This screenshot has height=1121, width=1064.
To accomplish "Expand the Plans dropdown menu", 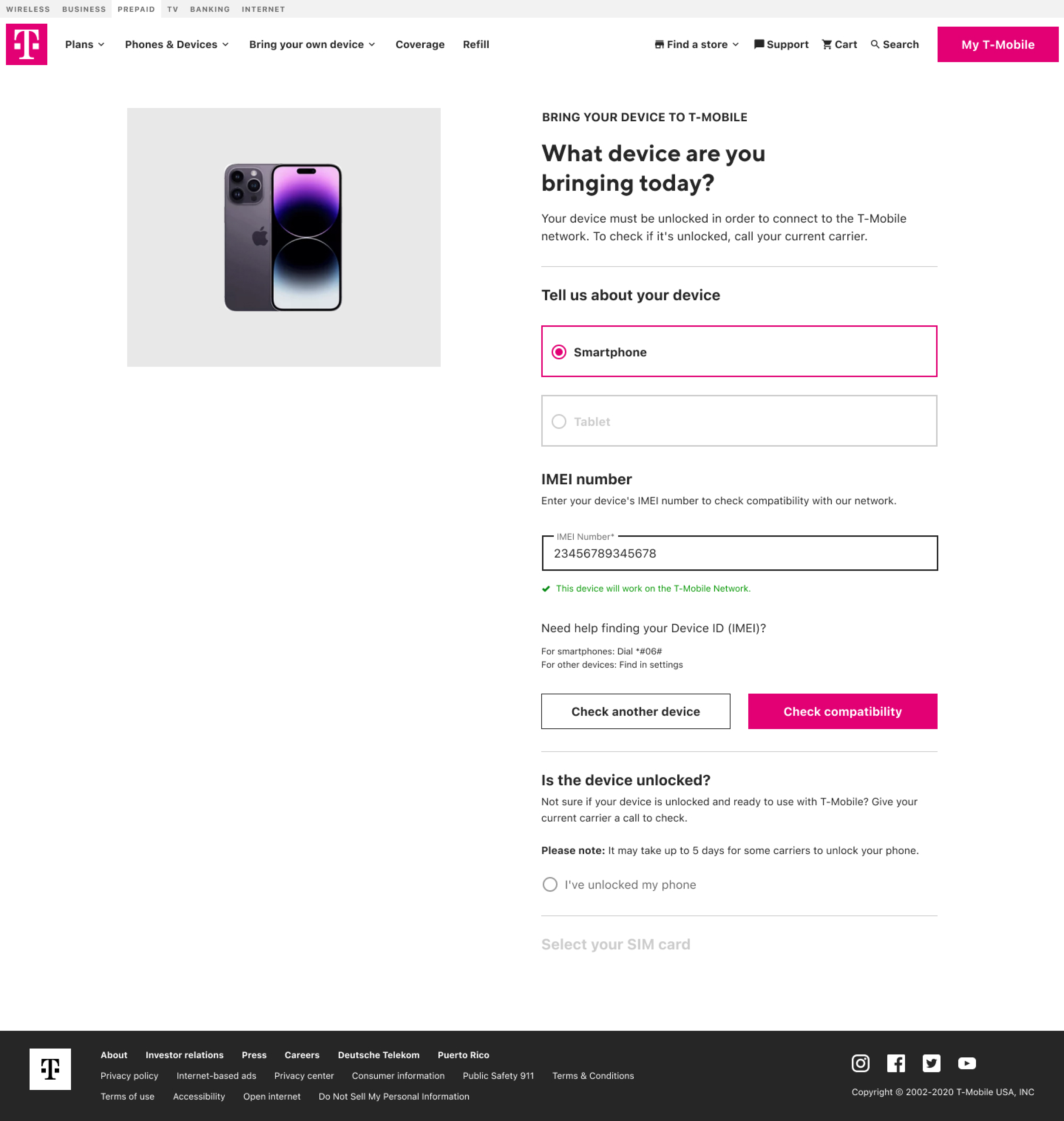I will 85,44.
